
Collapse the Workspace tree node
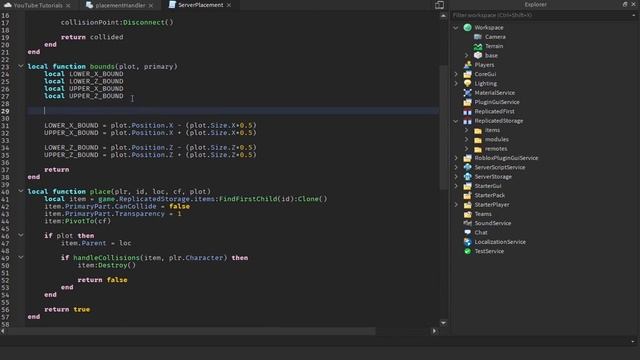tap(456, 28)
